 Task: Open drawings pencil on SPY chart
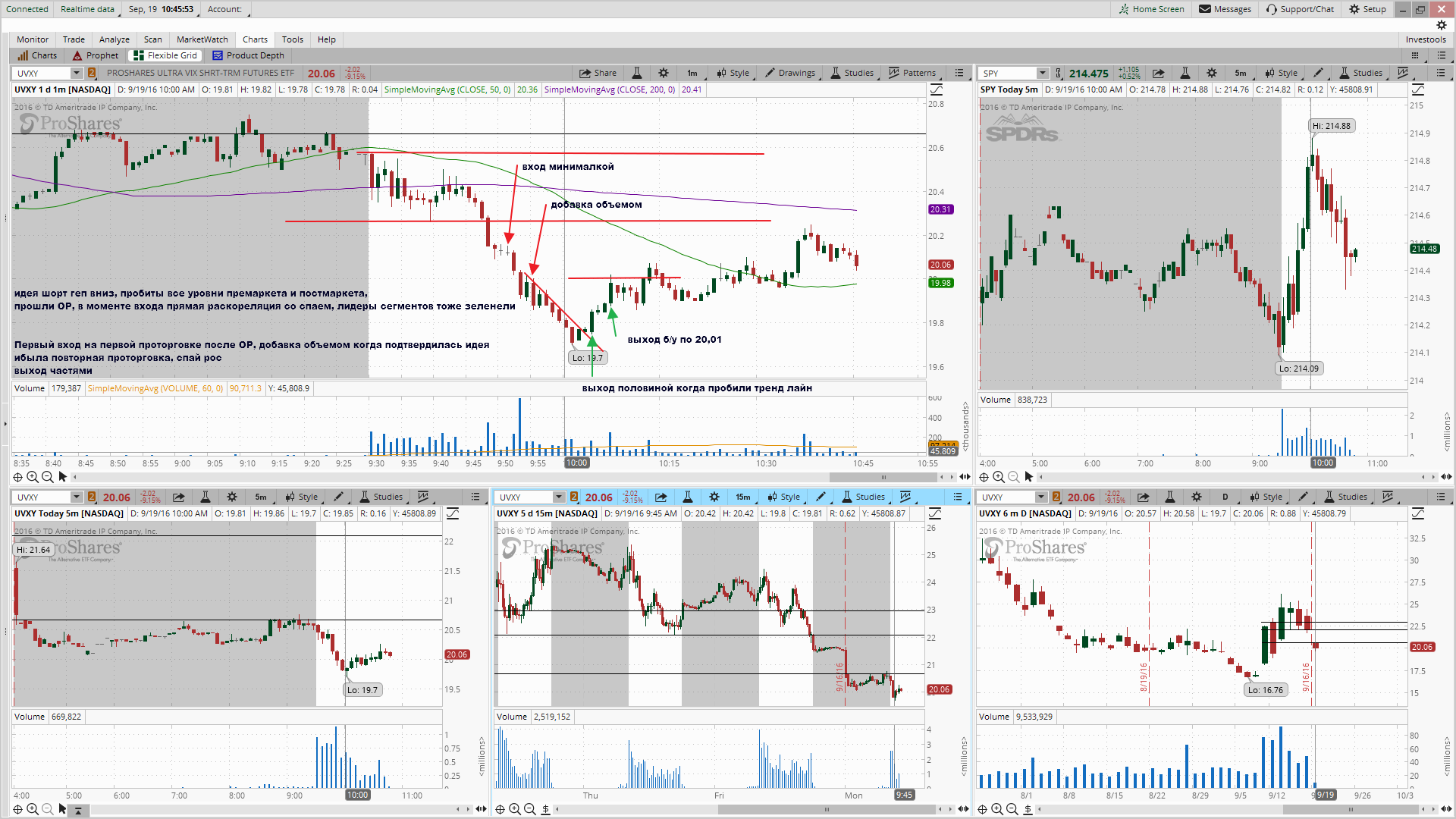(1319, 73)
